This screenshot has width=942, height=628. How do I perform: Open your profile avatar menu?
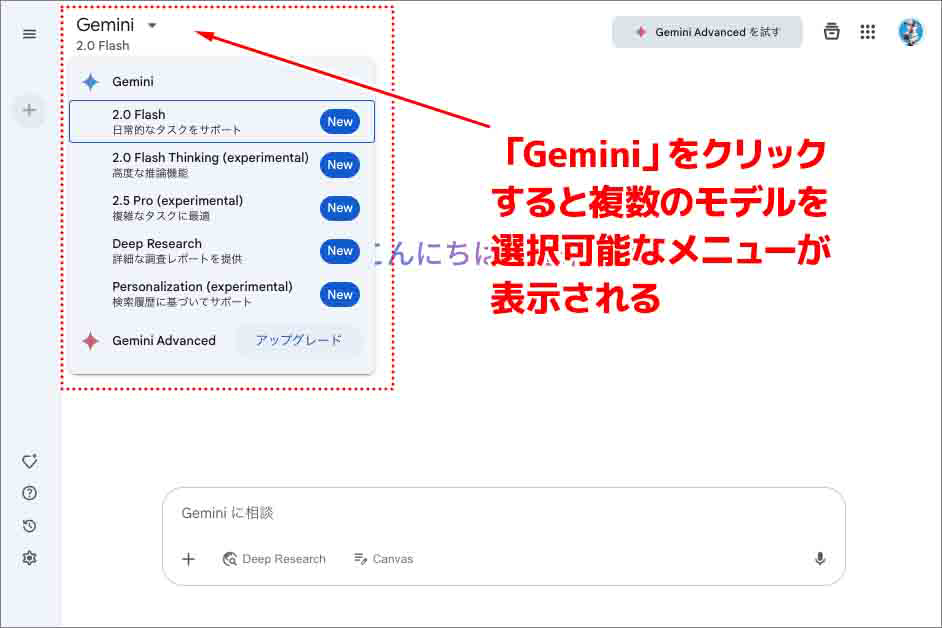click(909, 31)
